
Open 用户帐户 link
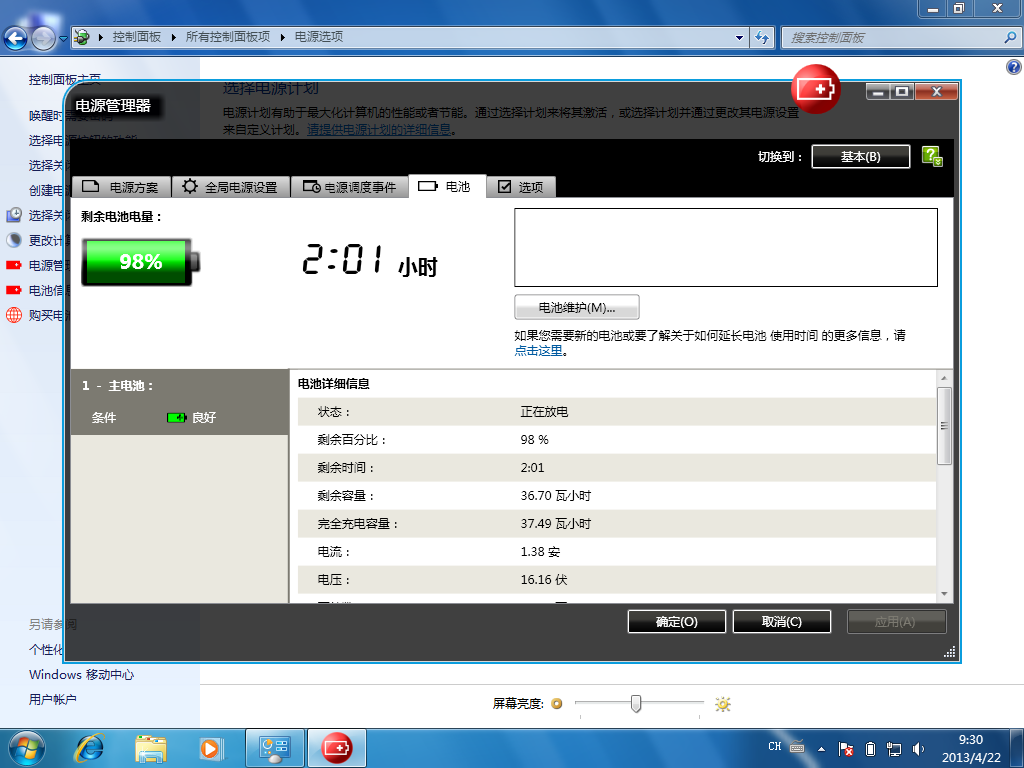click(x=53, y=699)
